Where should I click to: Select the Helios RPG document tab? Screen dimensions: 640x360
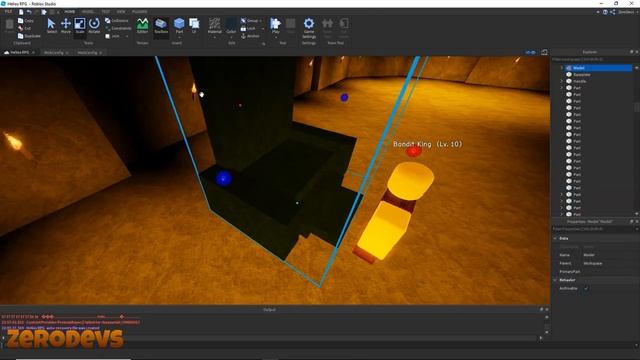(19, 53)
